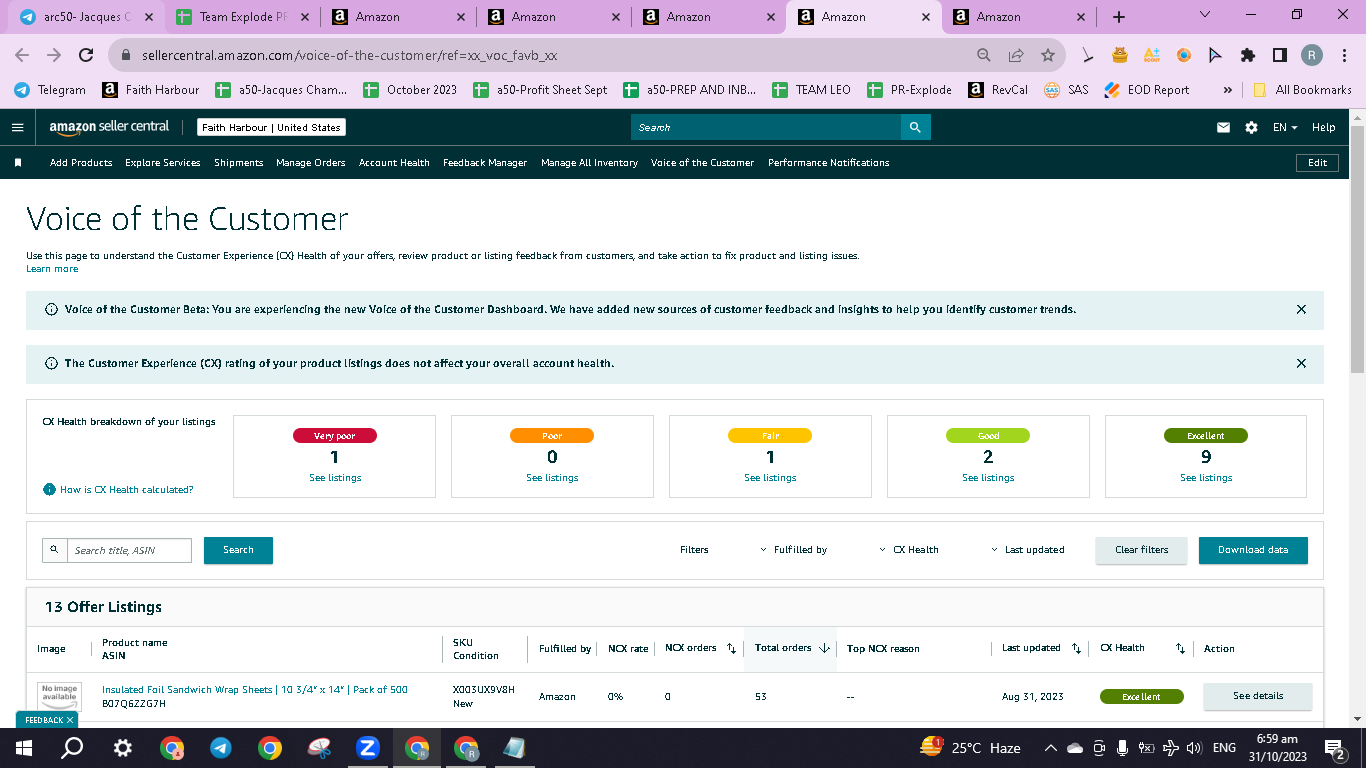The height and width of the screenshot is (768, 1366).
Task: Open Telegram from the Windows taskbar
Action: 221,748
